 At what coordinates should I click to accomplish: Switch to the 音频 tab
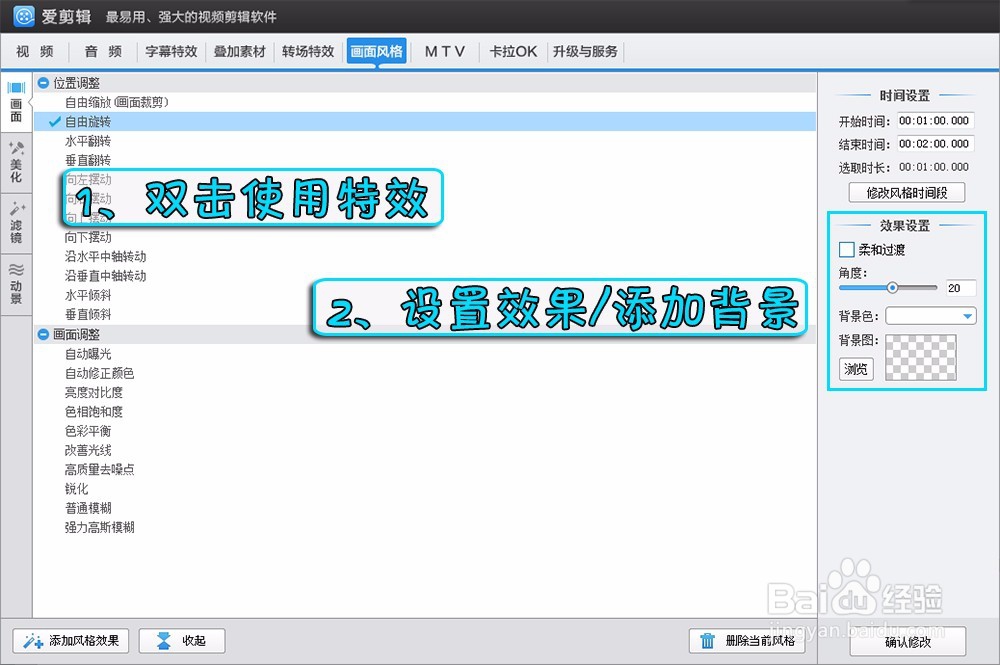(x=103, y=52)
